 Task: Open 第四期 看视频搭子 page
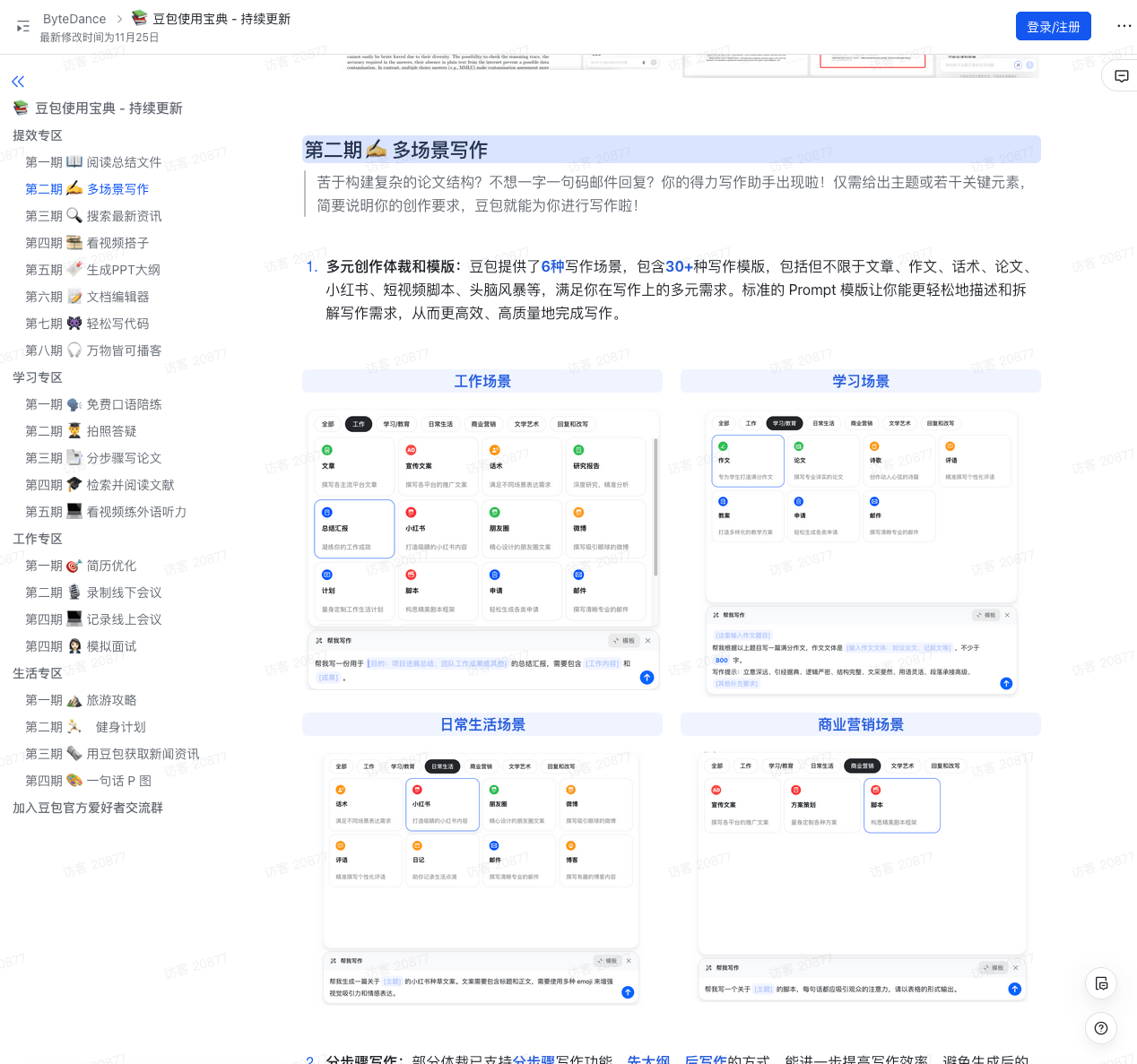pyautogui.click(x=87, y=243)
